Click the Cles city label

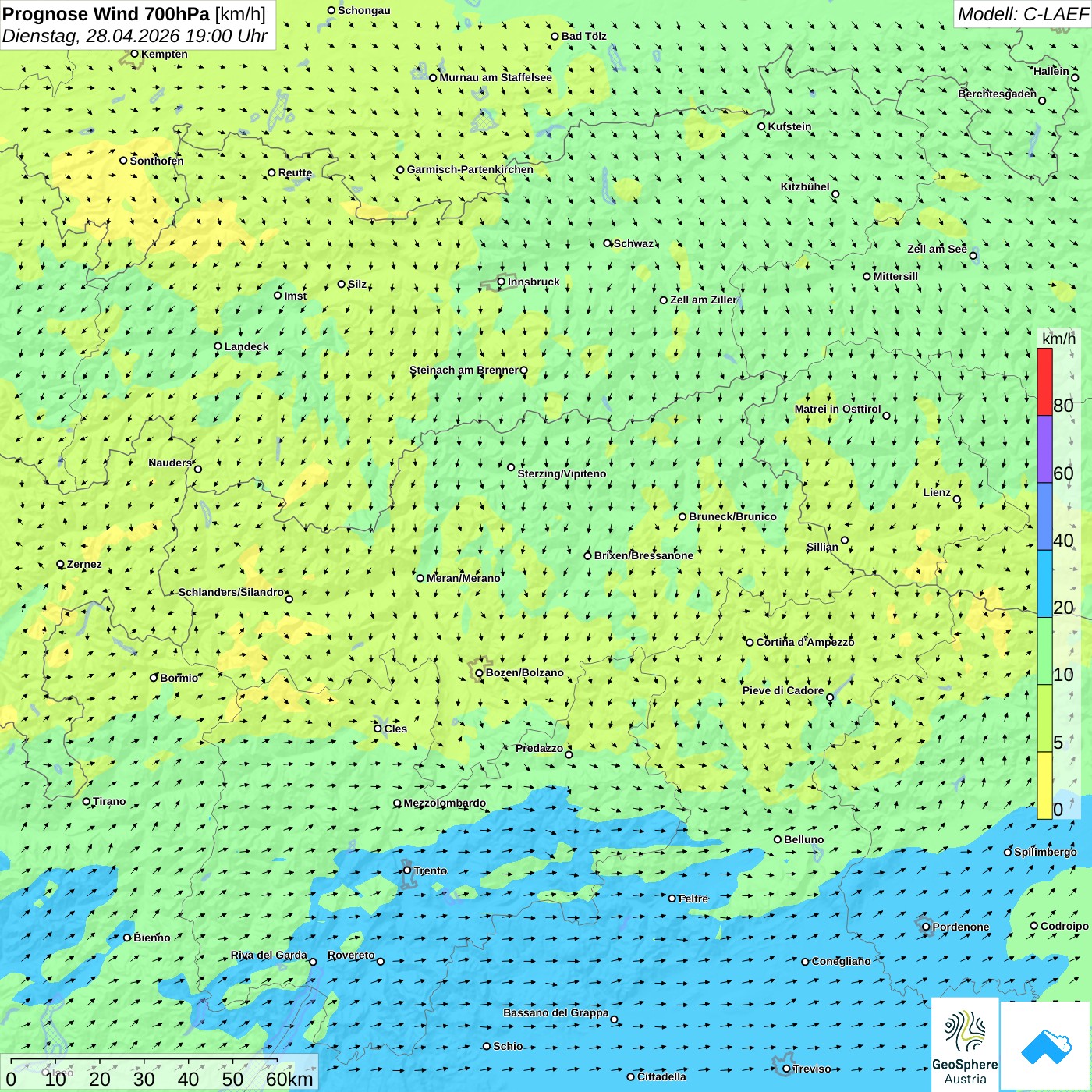click(x=395, y=729)
